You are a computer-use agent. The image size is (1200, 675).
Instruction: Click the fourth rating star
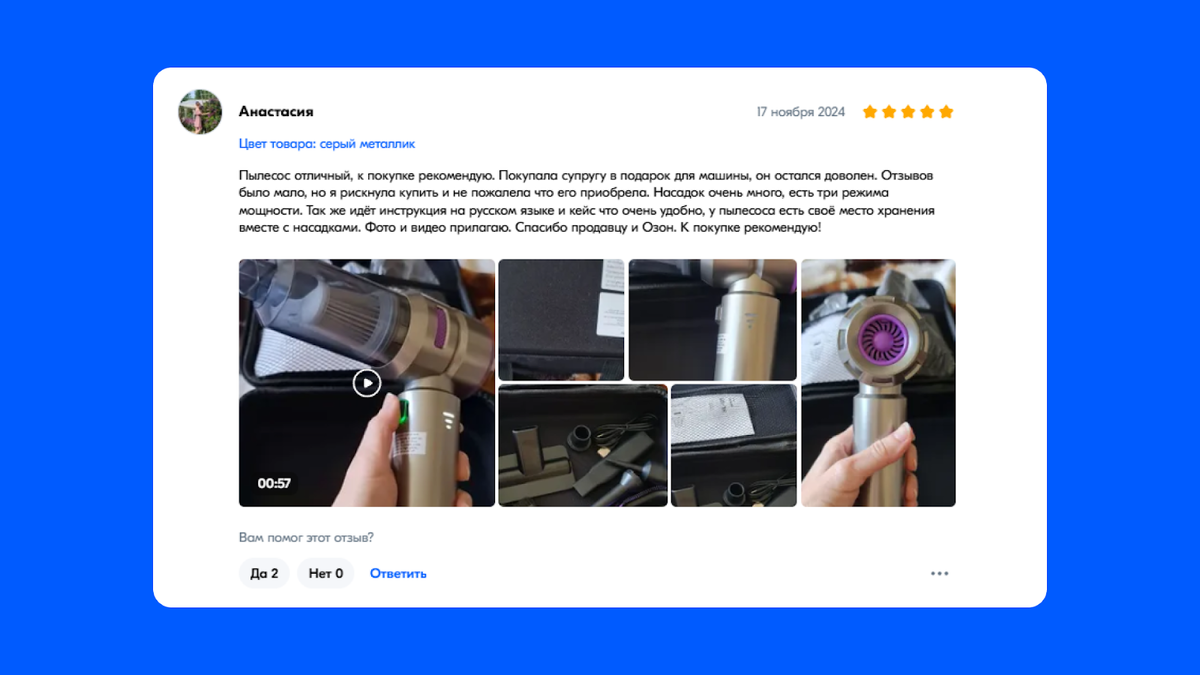[x=927, y=112]
